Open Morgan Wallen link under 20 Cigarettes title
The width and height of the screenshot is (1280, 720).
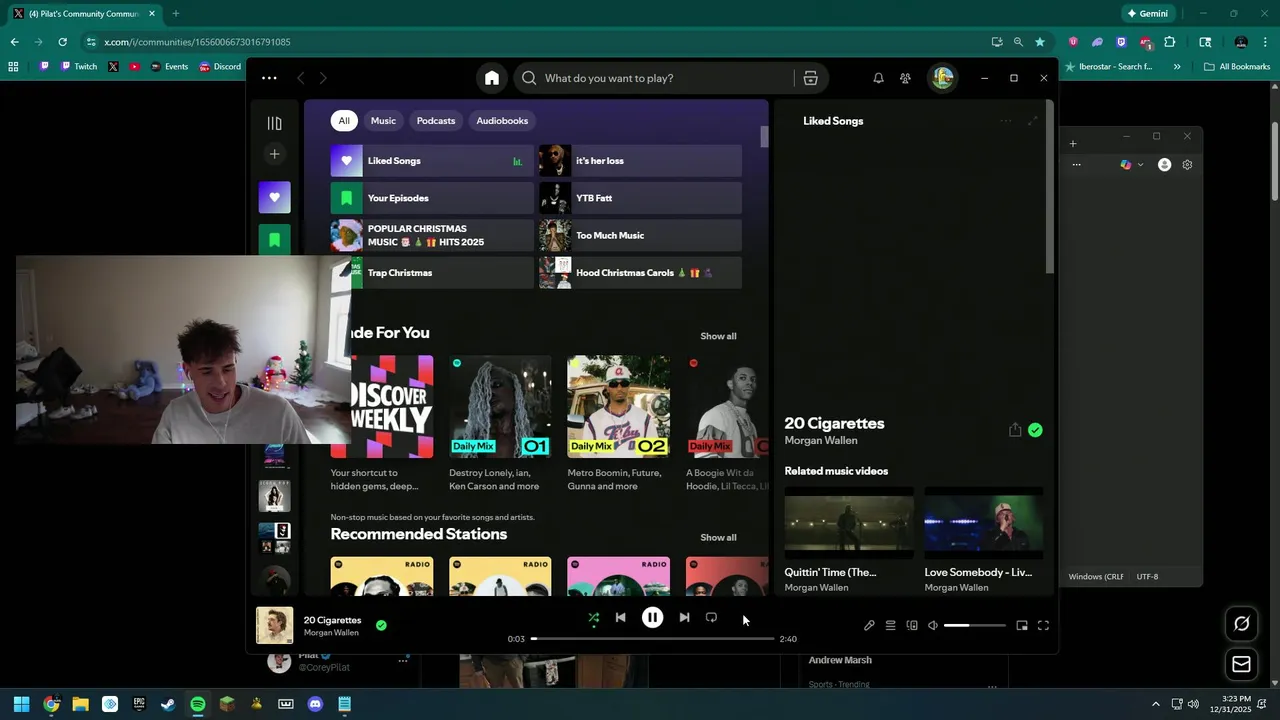(x=821, y=441)
